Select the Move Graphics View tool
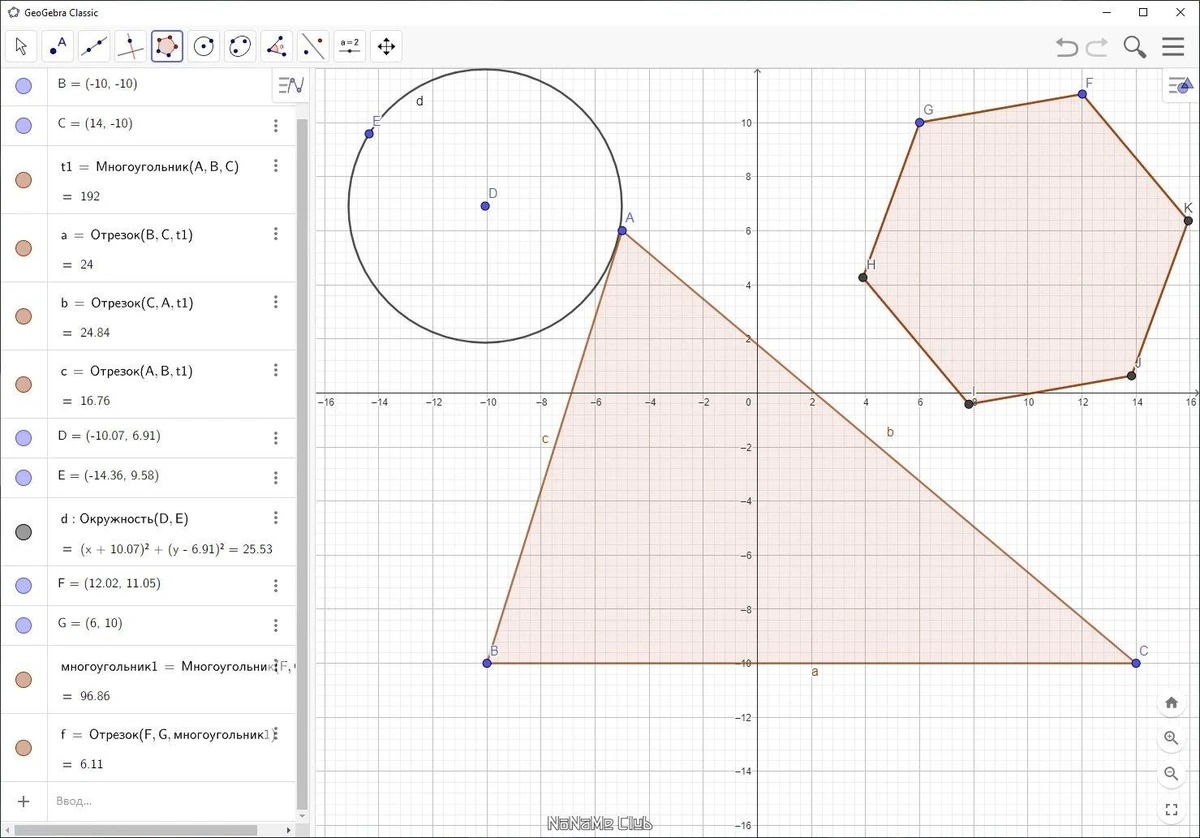Viewport: 1200px width, 838px height. point(386,46)
